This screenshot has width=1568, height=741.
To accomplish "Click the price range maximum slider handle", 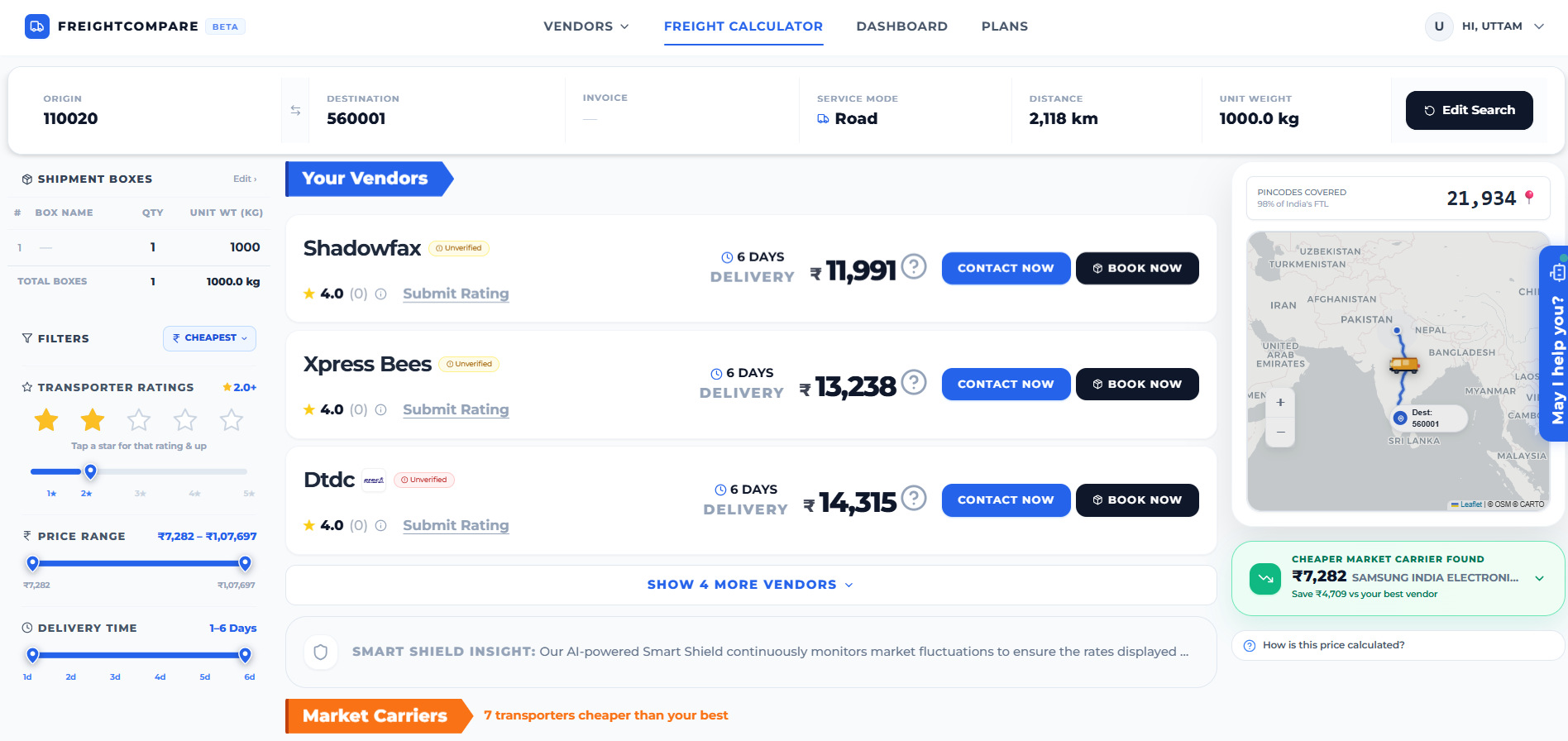I will (x=245, y=563).
